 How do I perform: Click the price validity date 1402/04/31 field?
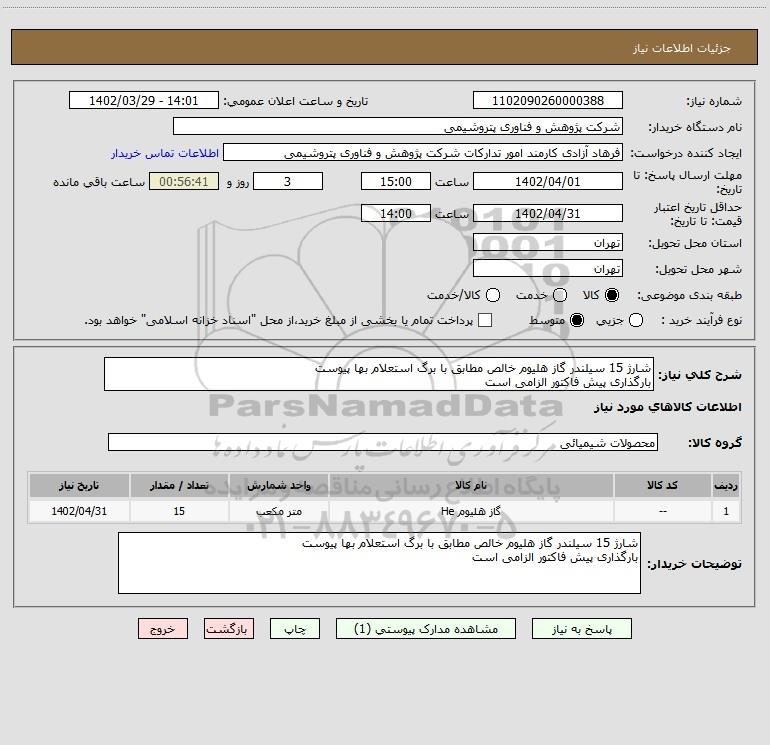[x=548, y=213]
